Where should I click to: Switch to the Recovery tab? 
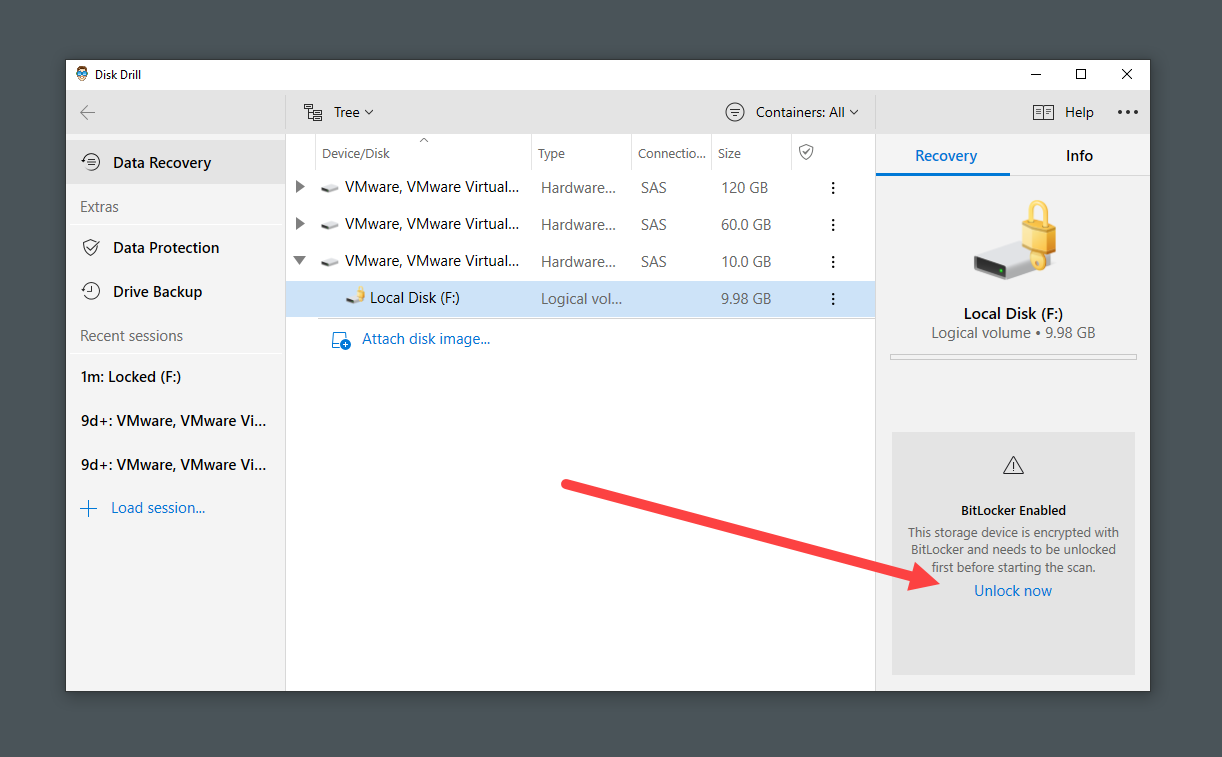pos(945,155)
